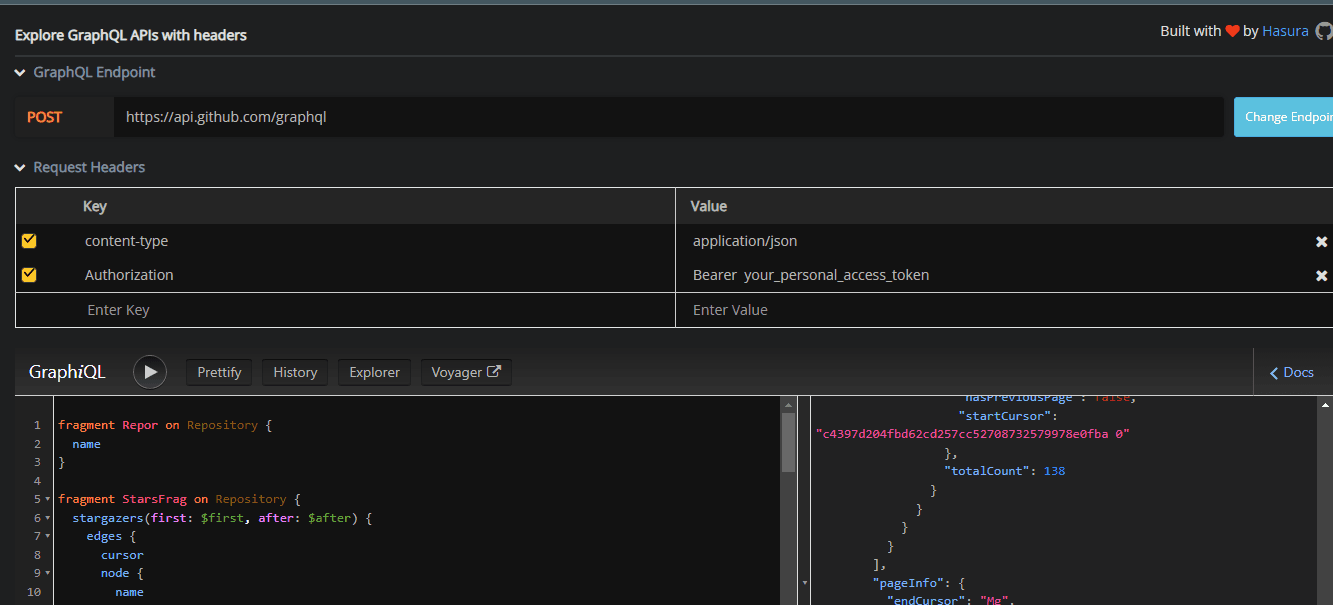Collapse the Request Headers section
This screenshot has height=605, width=1333.
[20, 168]
